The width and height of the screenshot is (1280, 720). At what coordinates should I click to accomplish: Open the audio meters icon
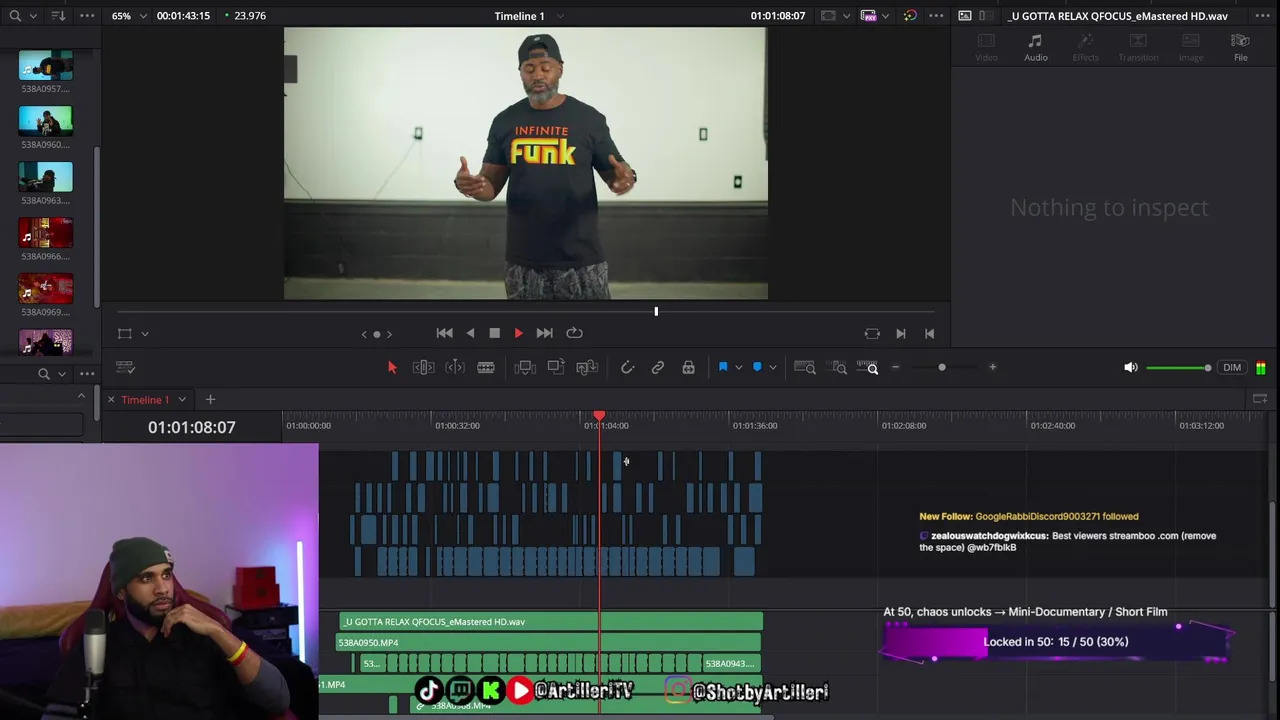(1260, 368)
